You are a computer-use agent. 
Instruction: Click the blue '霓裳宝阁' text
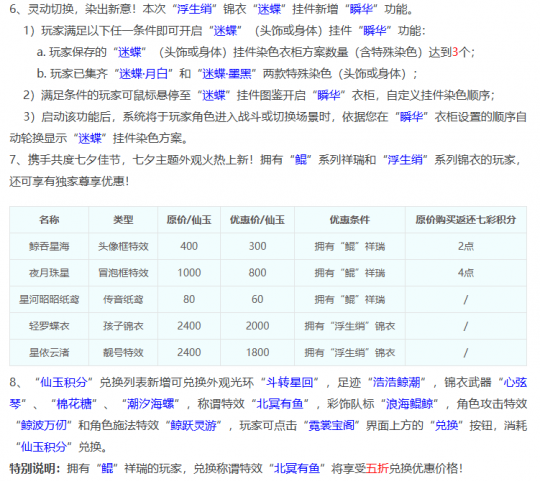[x=331, y=426]
